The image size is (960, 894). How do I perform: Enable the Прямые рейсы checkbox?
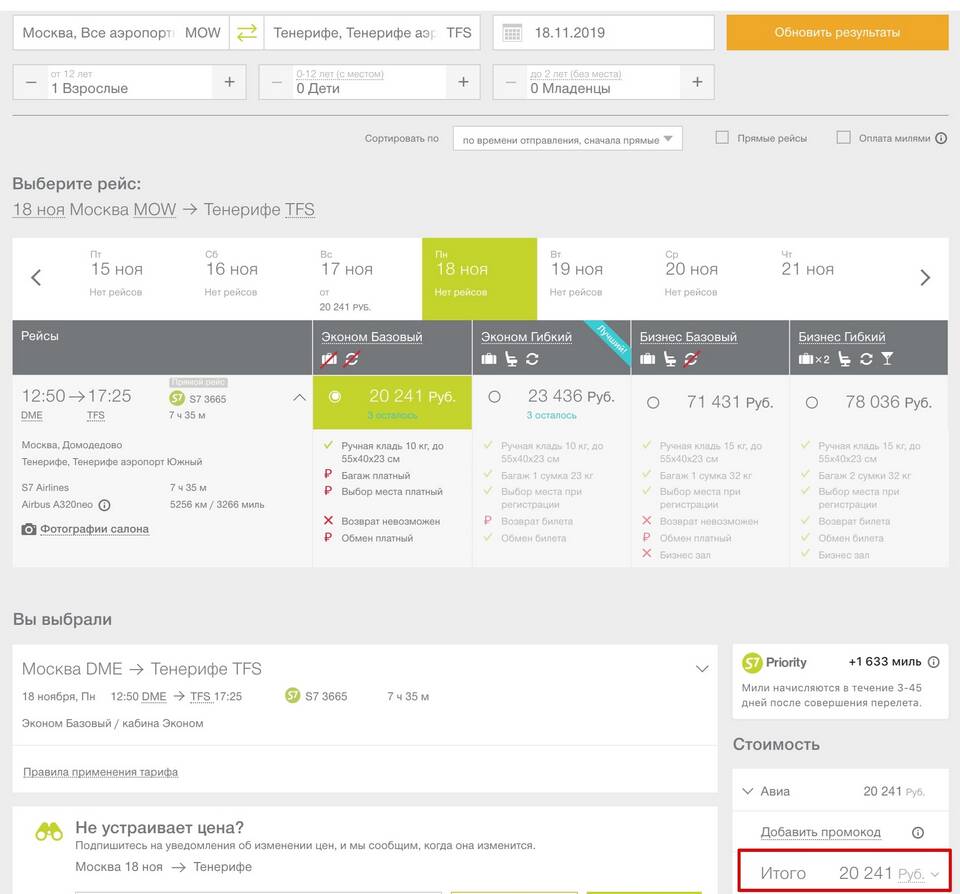(722, 138)
